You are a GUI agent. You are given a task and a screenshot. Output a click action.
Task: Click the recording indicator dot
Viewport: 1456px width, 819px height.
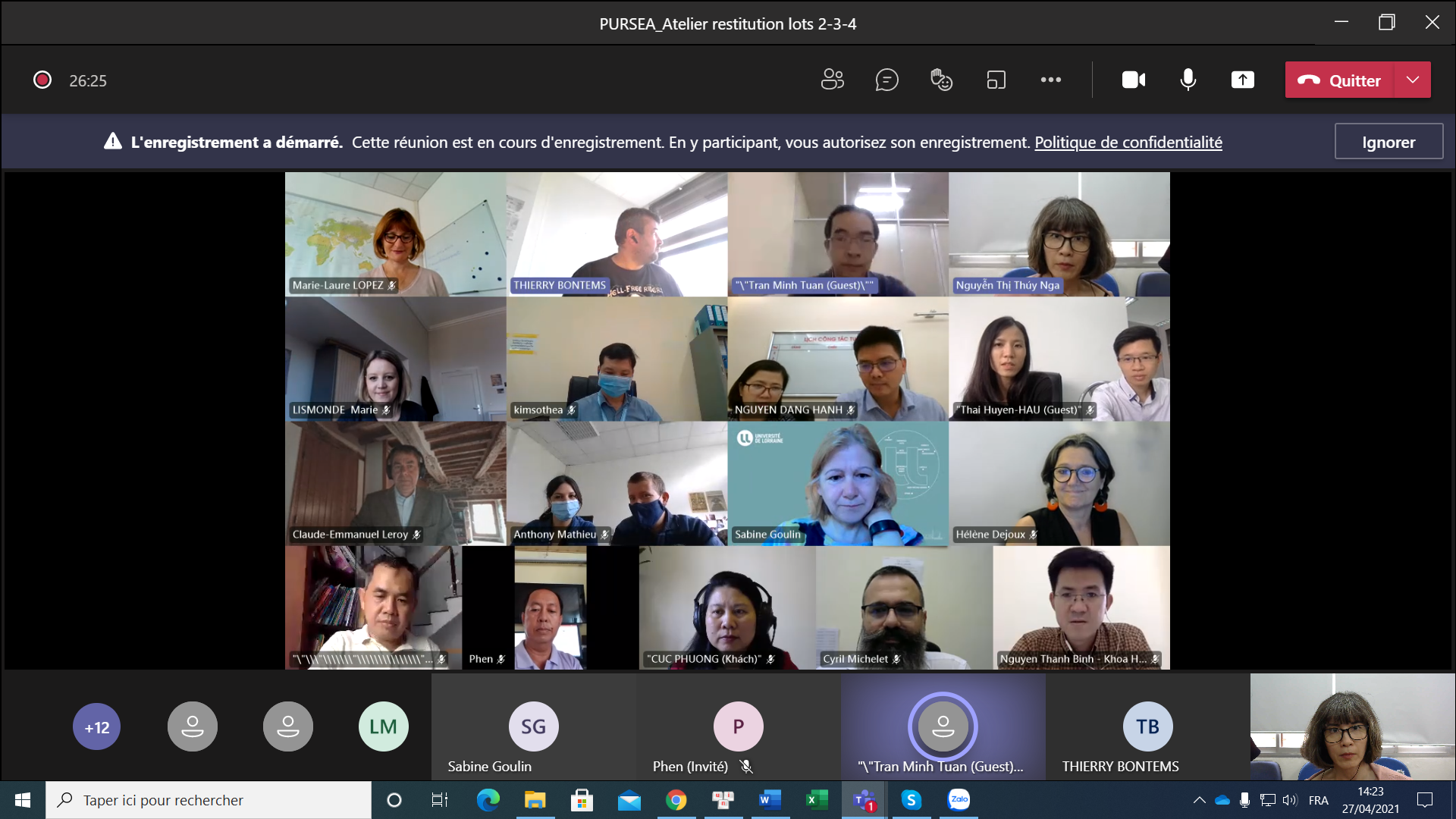42,80
